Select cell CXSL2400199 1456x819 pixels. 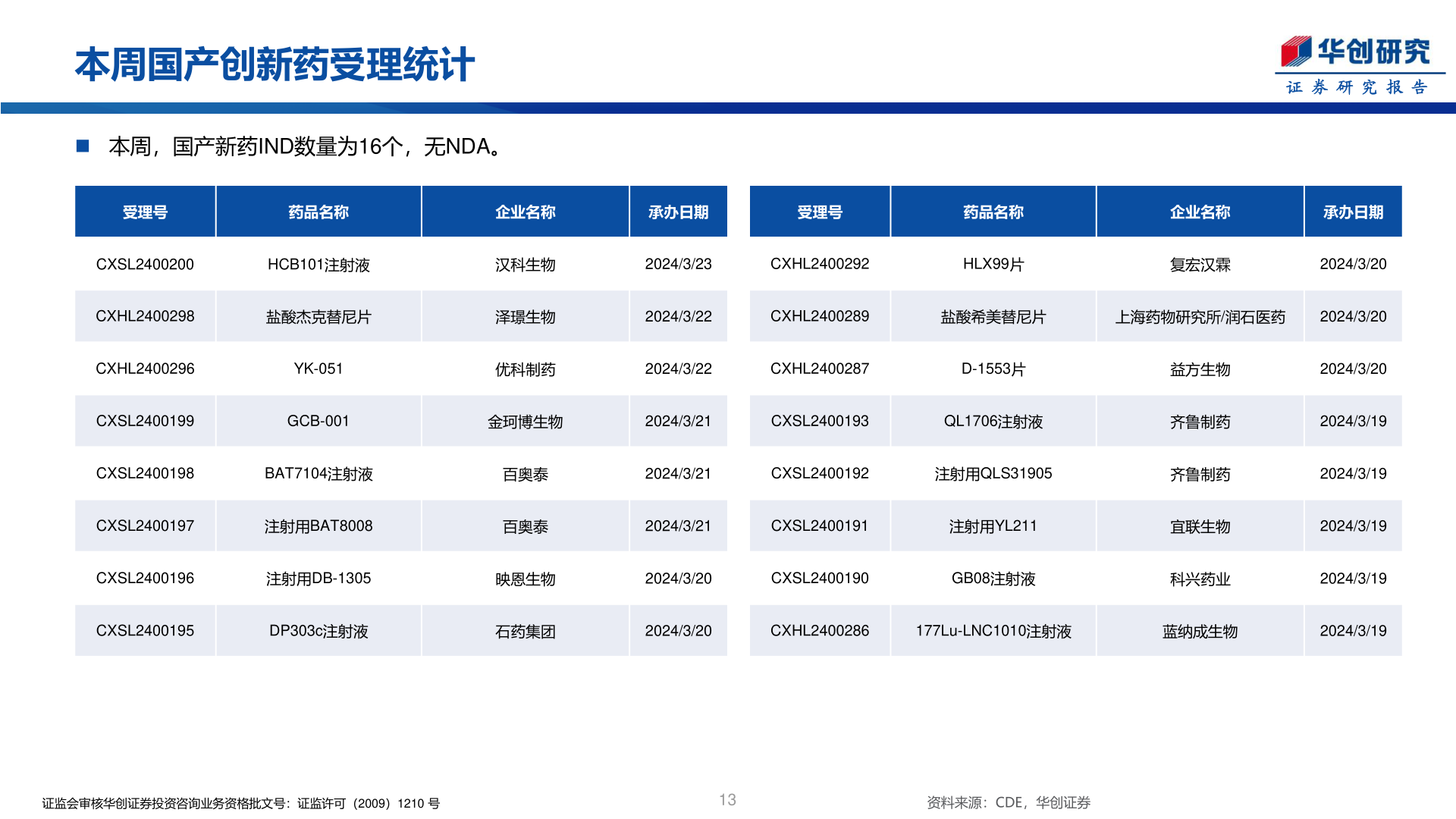pyautogui.click(x=145, y=421)
